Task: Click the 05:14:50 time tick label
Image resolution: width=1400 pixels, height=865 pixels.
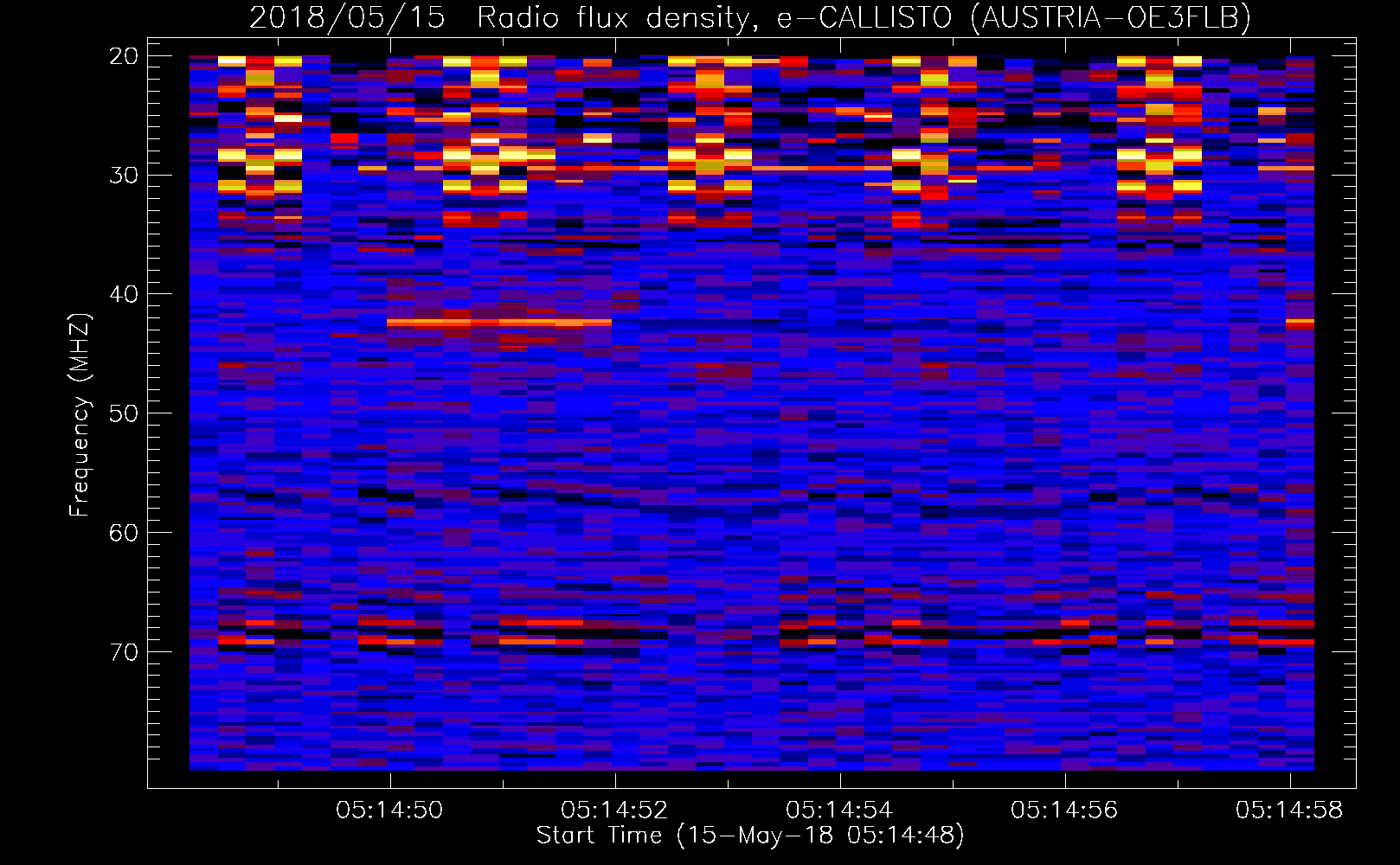Action: click(389, 811)
